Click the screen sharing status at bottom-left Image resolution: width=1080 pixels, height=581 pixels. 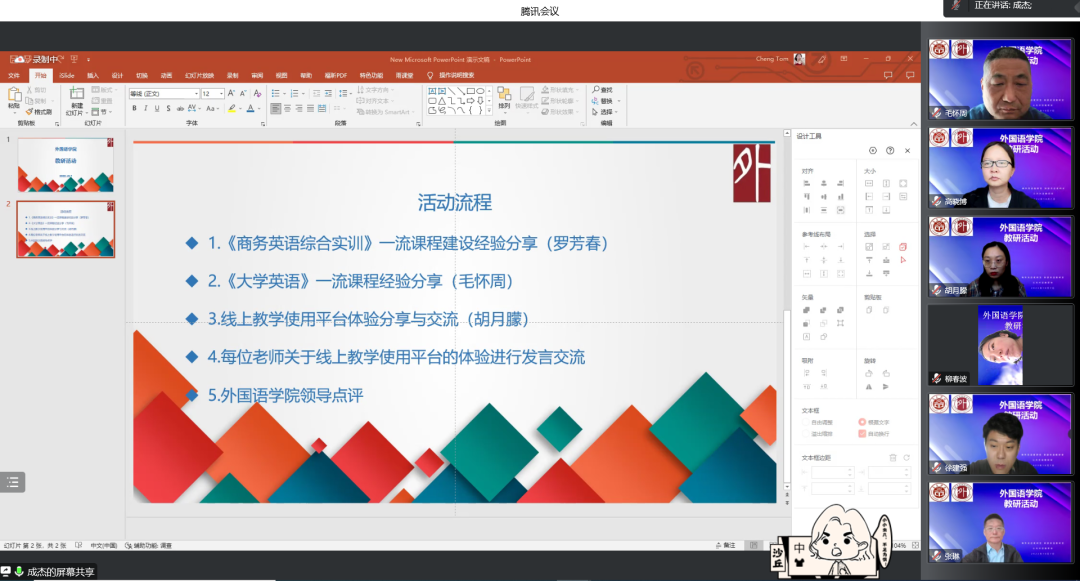tap(48, 571)
